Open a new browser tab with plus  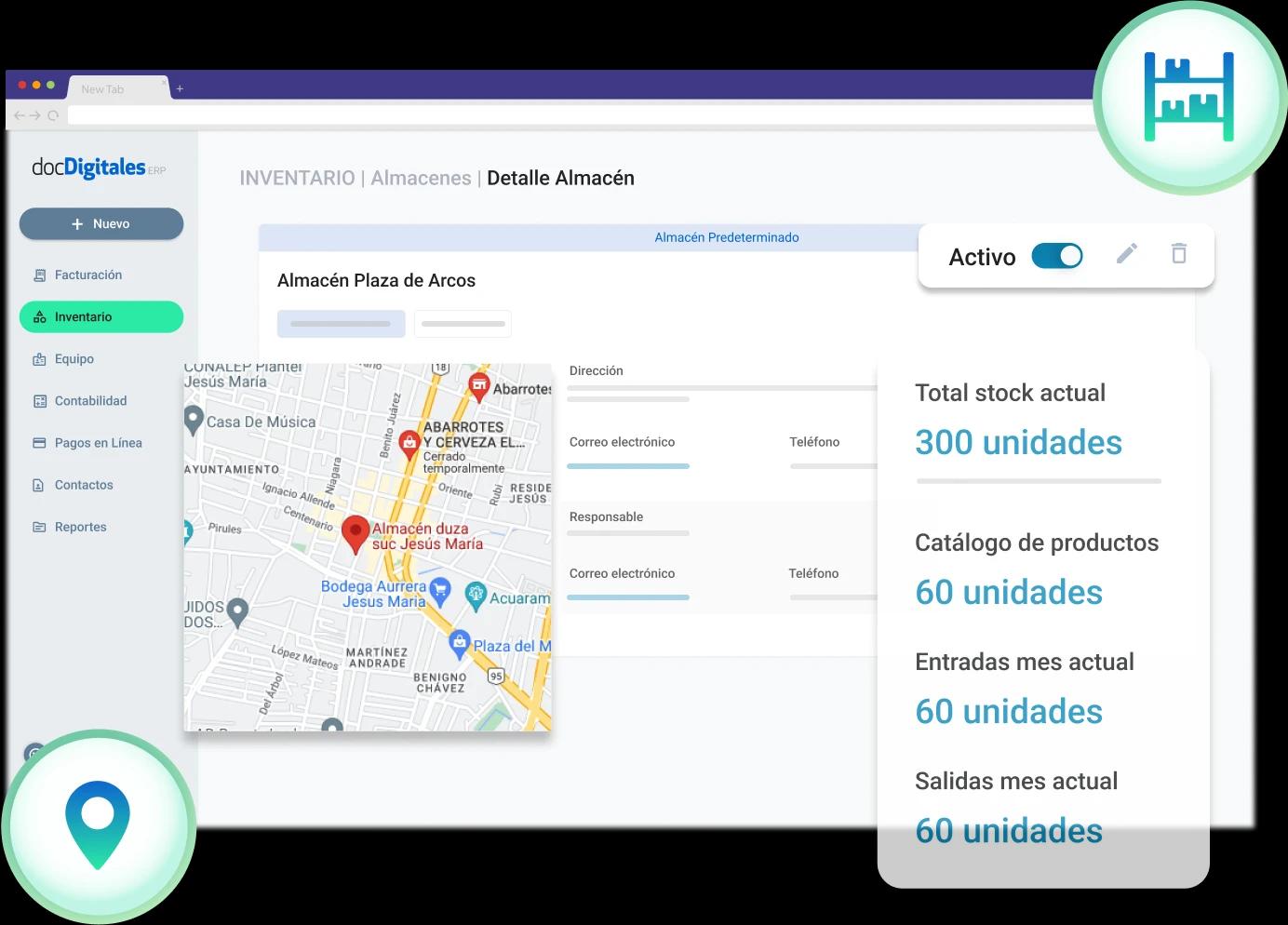coord(180,89)
